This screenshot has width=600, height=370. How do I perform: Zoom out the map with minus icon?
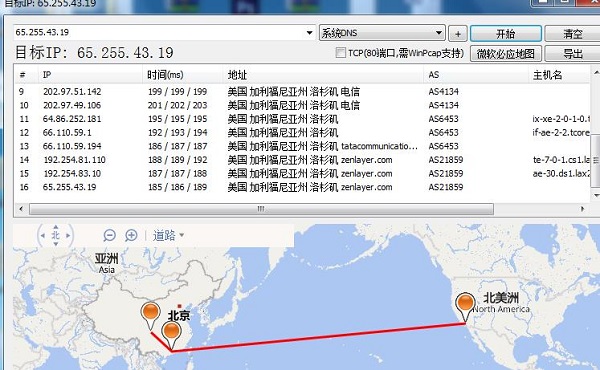tap(109, 235)
